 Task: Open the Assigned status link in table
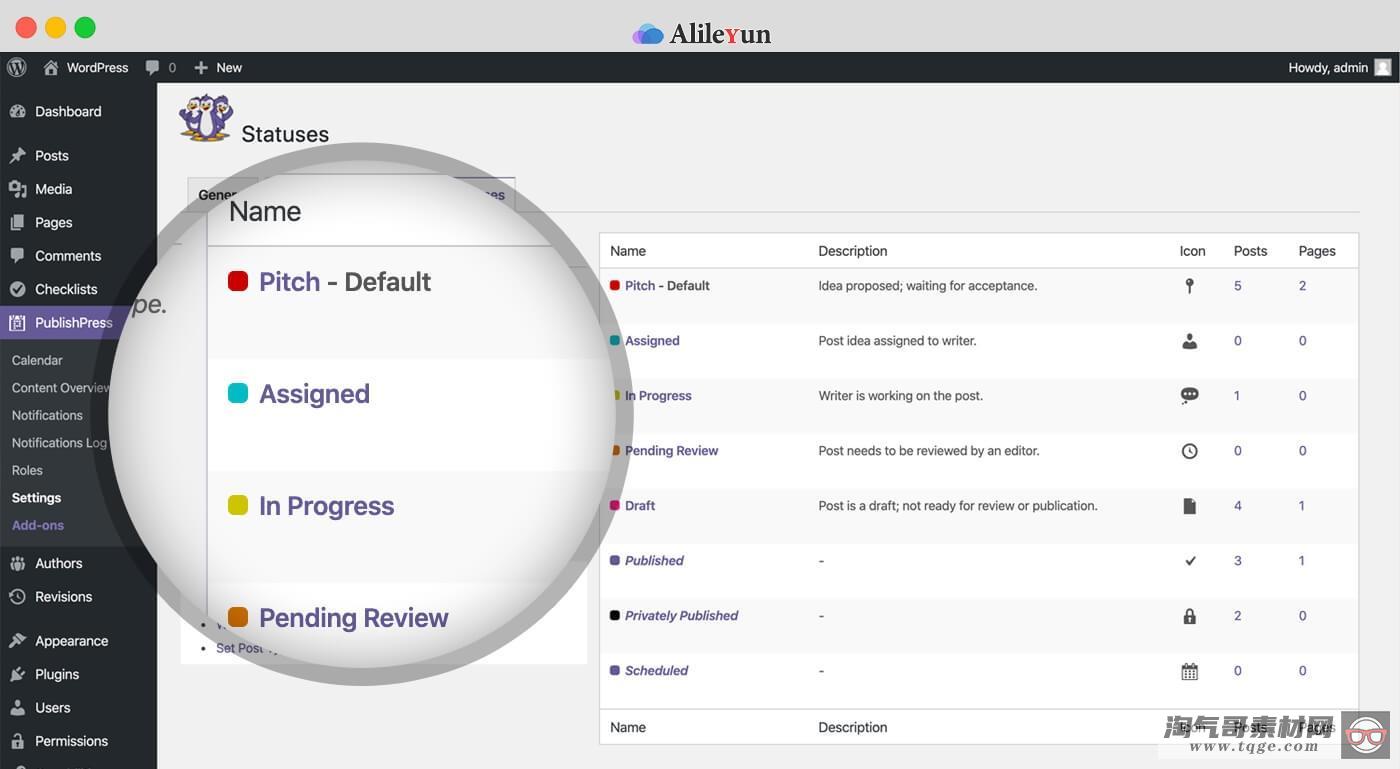[652, 341]
